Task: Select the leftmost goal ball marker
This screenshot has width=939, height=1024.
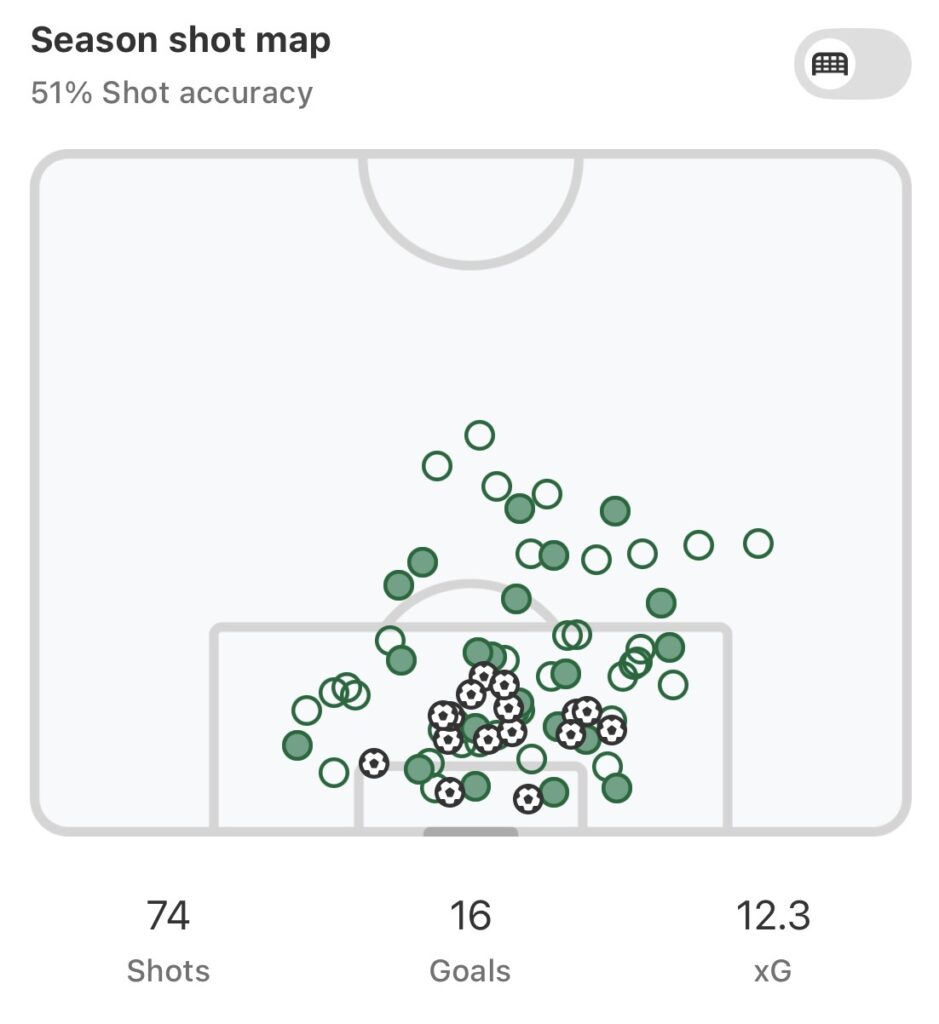Action: point(374,764)
